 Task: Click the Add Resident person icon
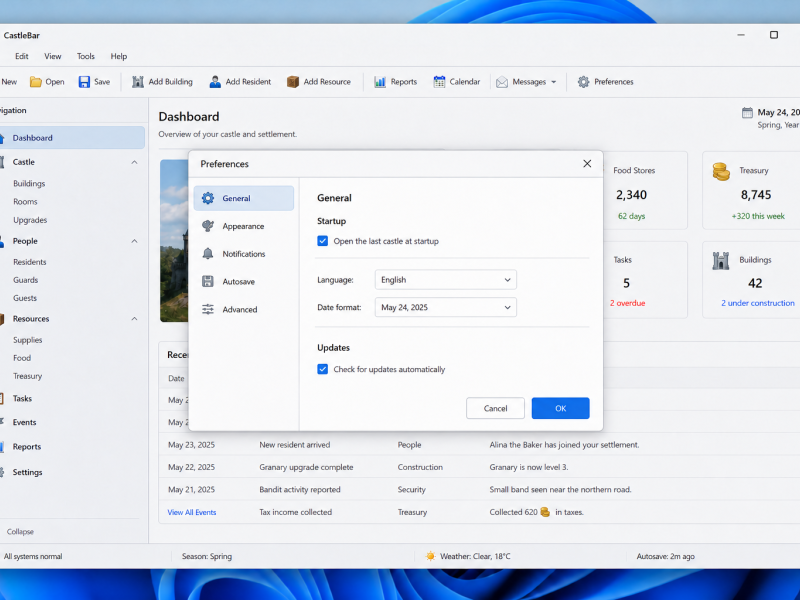click(x=215, y=82)
